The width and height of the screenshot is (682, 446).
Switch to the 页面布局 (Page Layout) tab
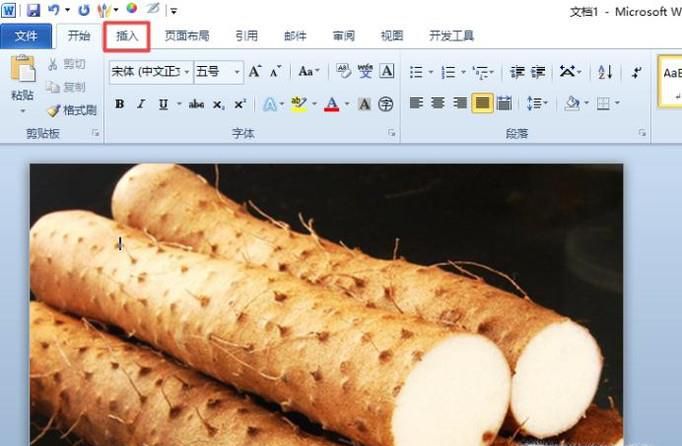point(187,36)
